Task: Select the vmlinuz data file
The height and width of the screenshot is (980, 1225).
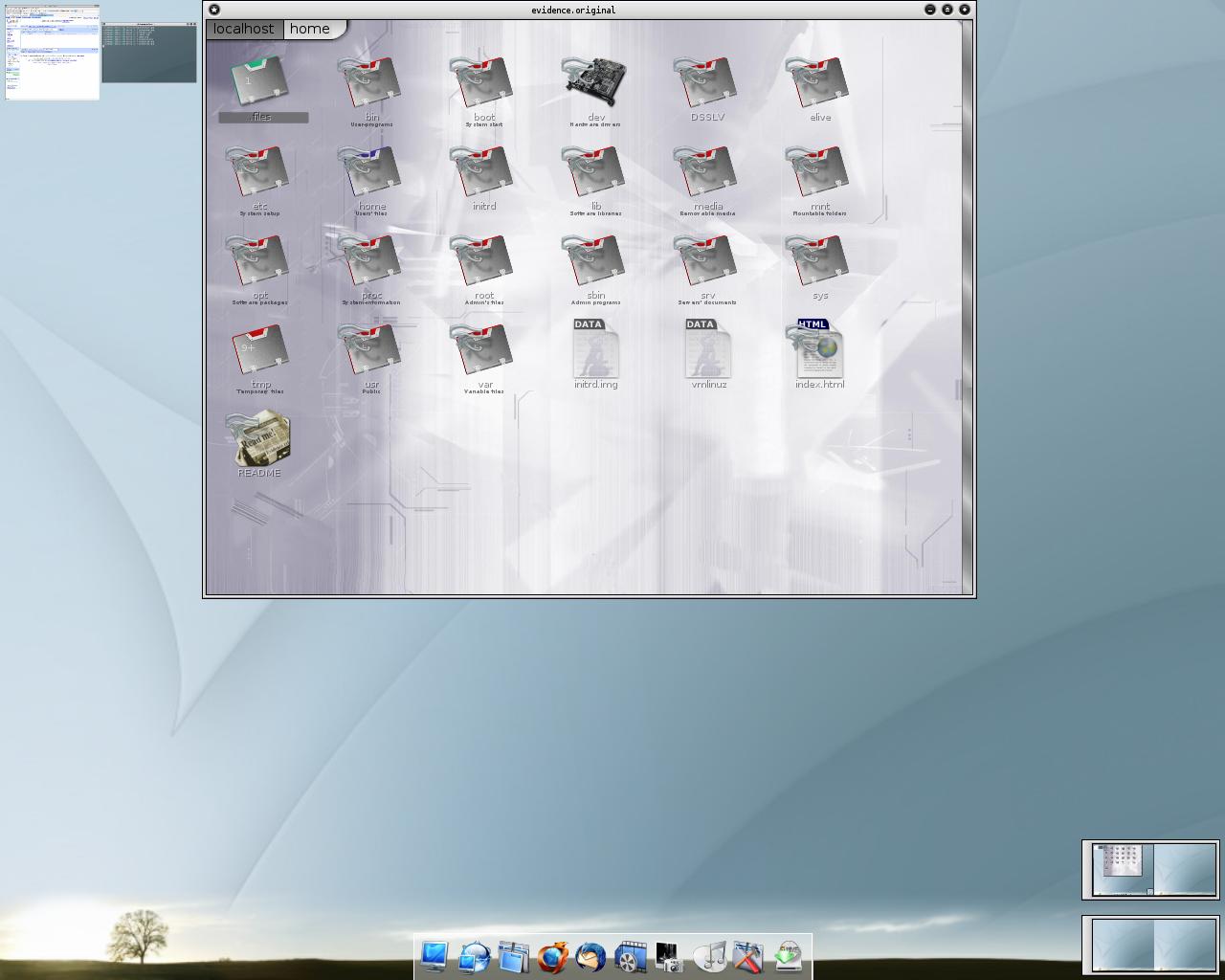Action: (x=707, y=348)
